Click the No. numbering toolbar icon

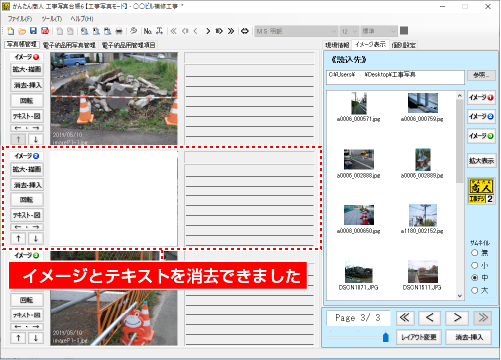pyautogui.click(x=148, y=31)
